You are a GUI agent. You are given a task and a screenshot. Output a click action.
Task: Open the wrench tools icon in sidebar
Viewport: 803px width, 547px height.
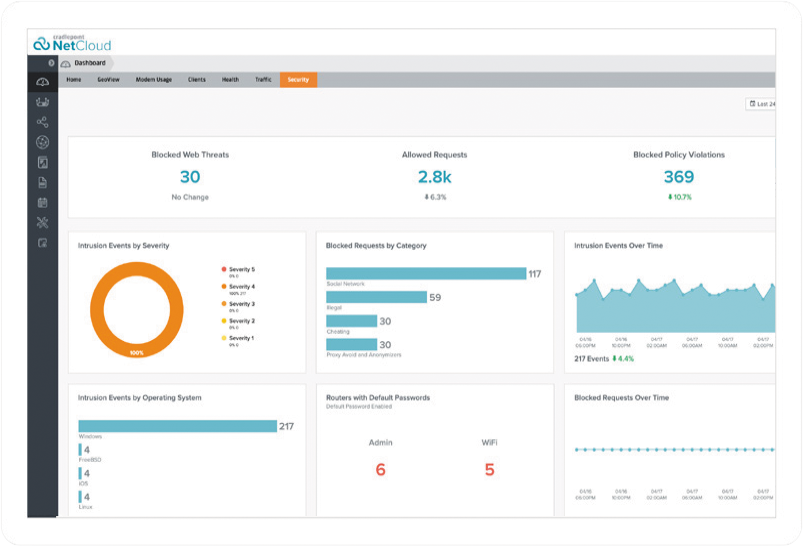pos(42,222)
